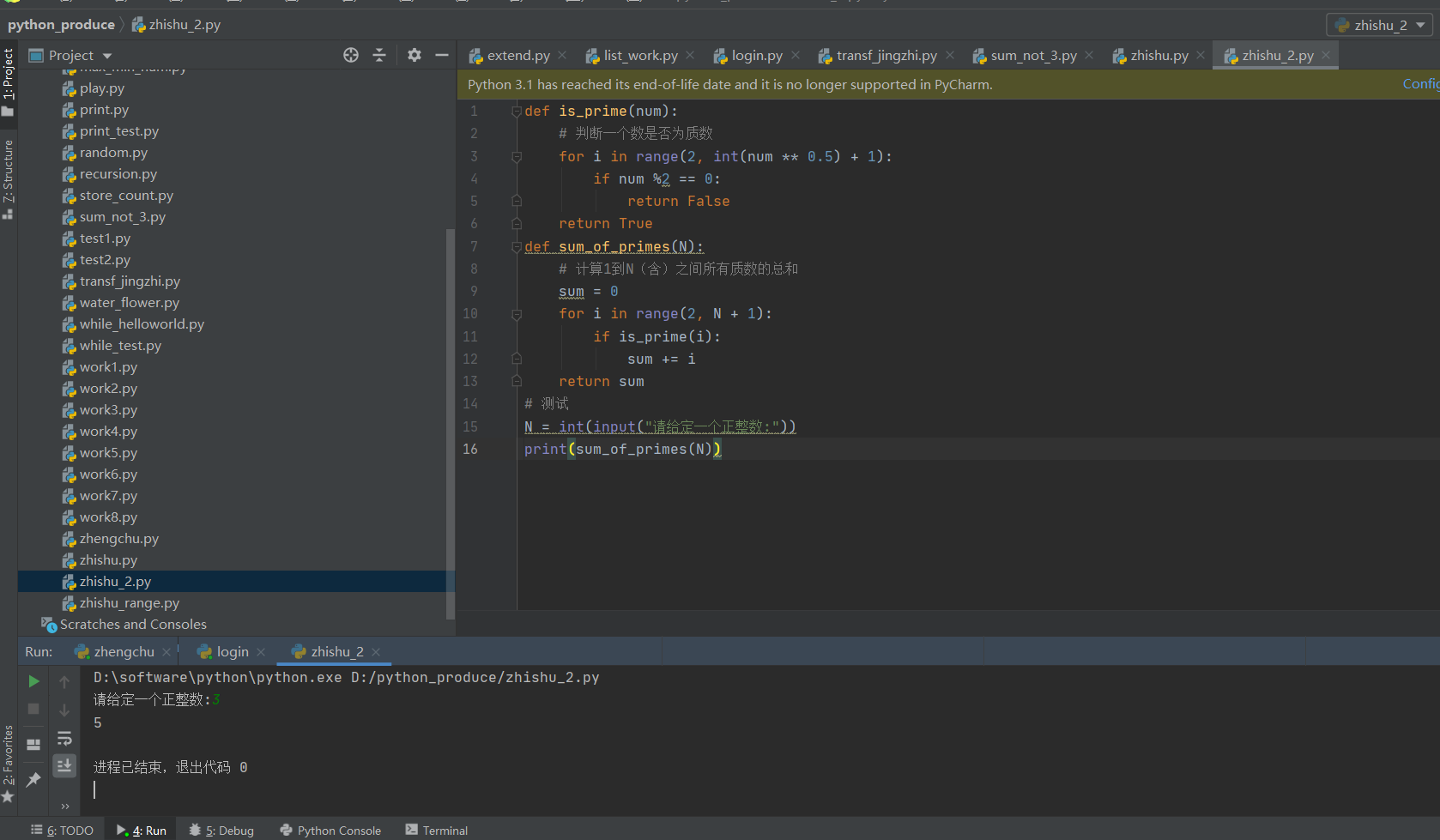The image size is (1440, 840).
Task: Switch to the login.py editor tab
Action: pyautogui.click(x=748, y=56)
